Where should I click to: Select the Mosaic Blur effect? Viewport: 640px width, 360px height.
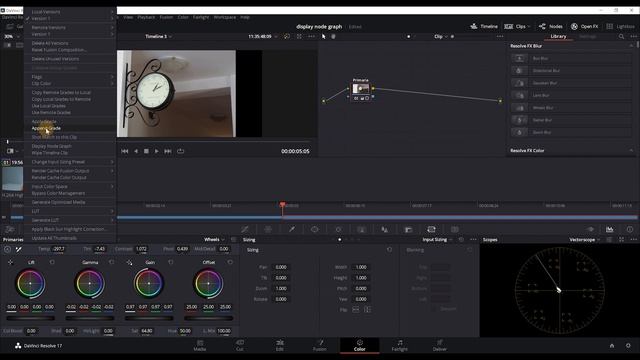[571, 108]
